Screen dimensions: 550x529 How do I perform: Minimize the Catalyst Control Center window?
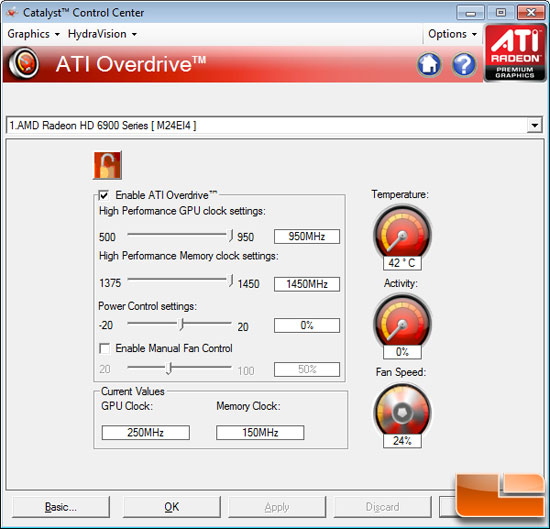(x=471, y=13)
